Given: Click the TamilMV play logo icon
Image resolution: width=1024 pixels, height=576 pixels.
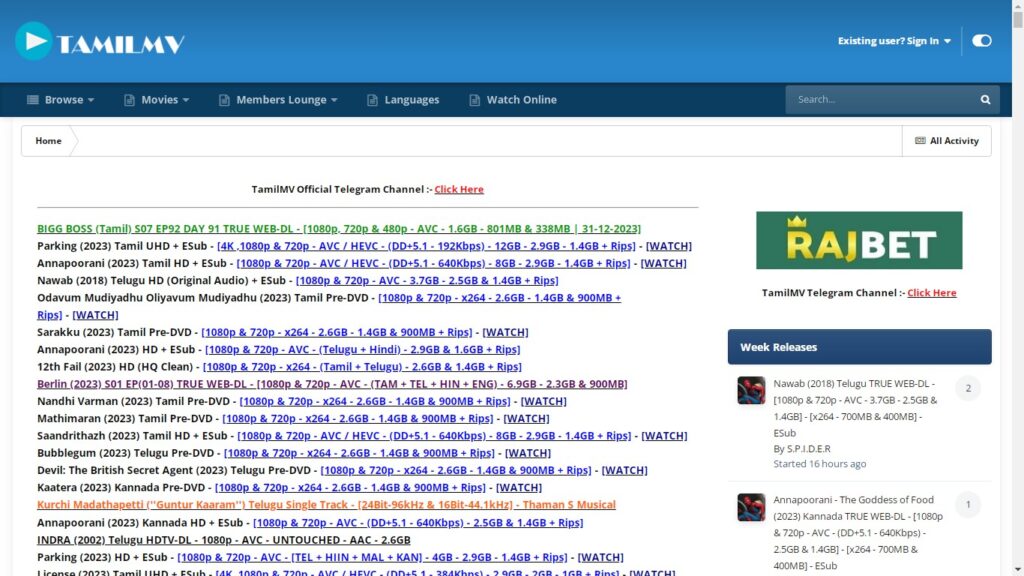Looking at the screenshot, I should pos(34,41).
